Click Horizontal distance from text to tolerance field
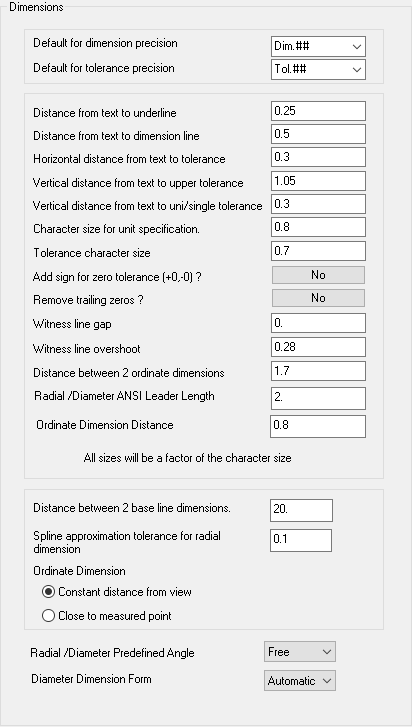The image size is (412, 727). coord(318,157)
